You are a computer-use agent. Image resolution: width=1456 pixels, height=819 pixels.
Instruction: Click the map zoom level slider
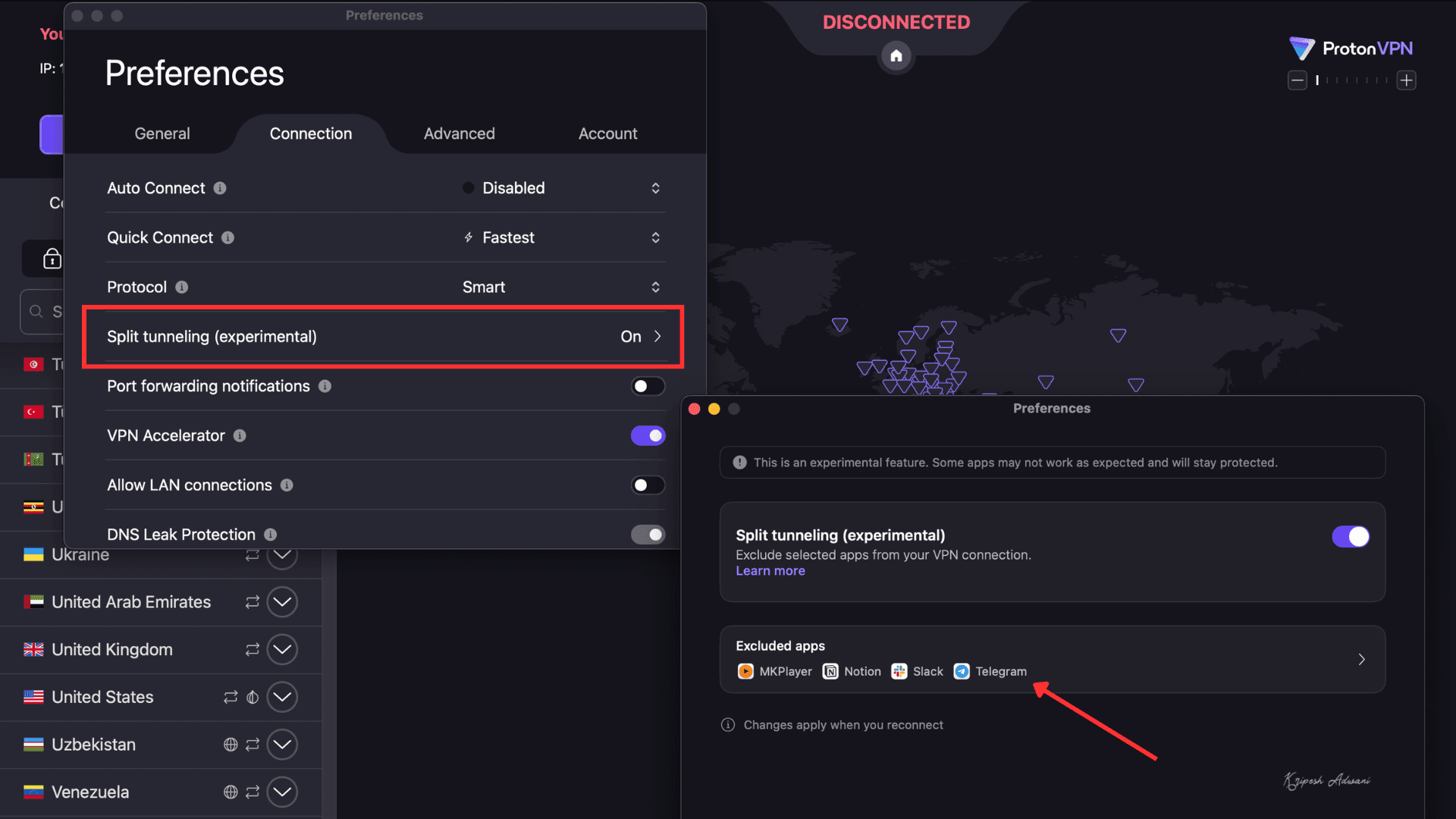[1352, 80]
